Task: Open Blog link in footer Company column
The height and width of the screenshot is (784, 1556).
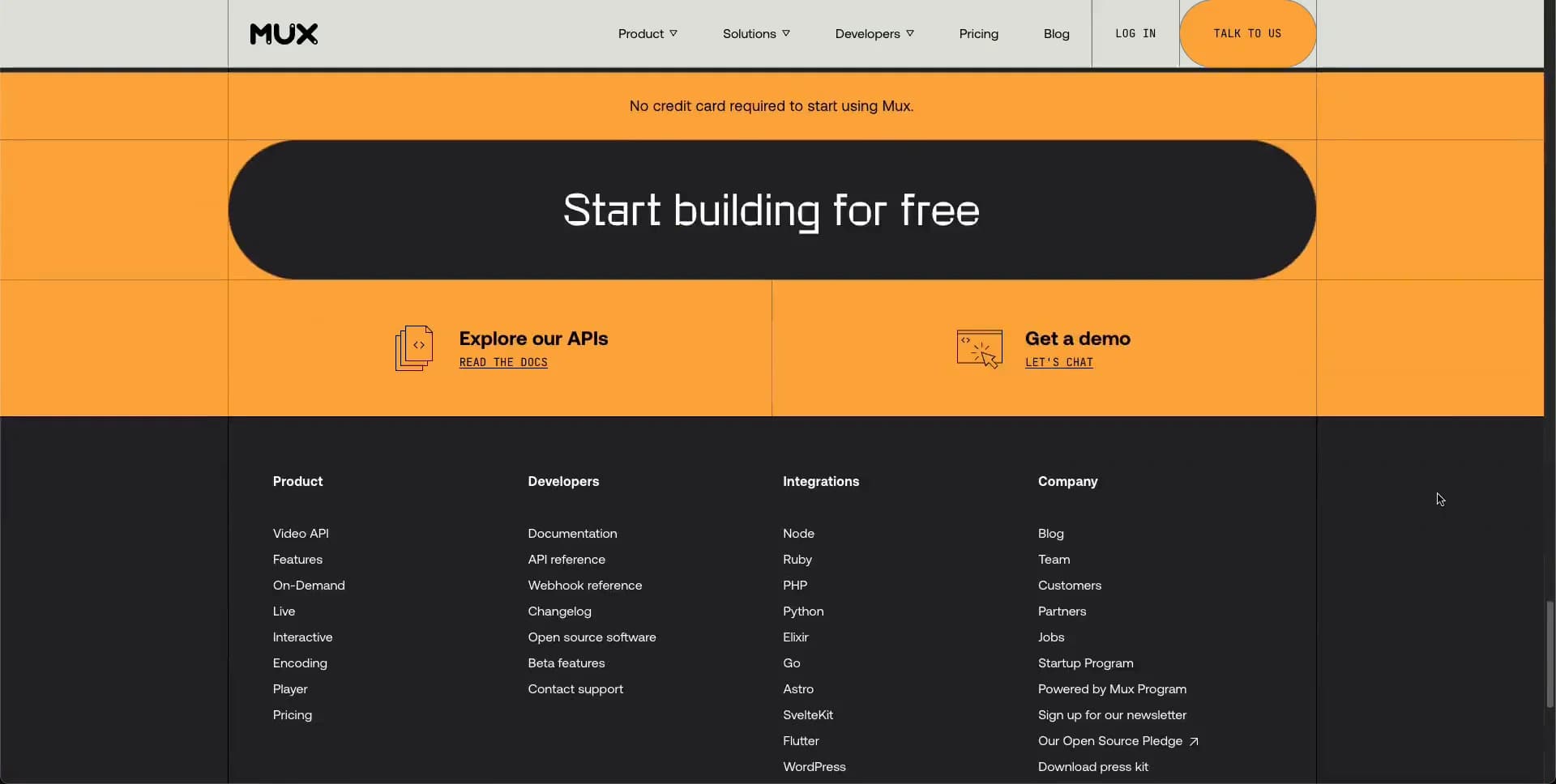Action: (1050, 534)
